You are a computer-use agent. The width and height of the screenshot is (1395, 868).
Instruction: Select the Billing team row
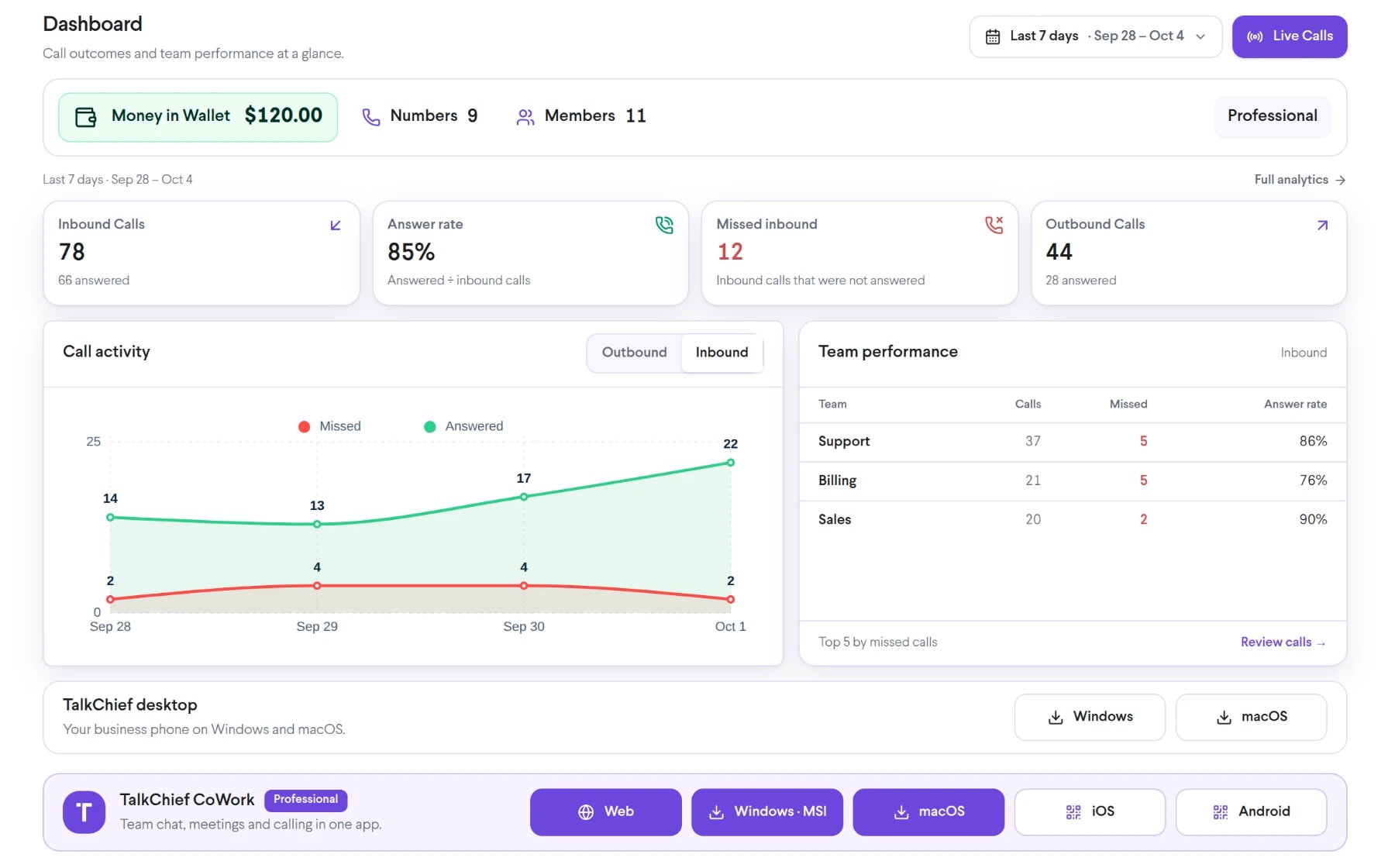pyautogui.click(x=1073, y=481)
